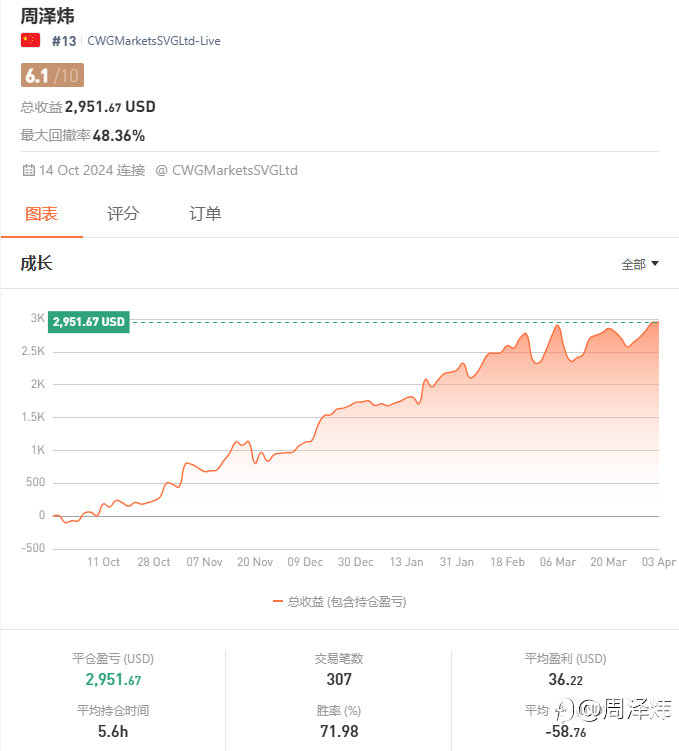Click the 6.1/10 score badge

click(52, 75)
